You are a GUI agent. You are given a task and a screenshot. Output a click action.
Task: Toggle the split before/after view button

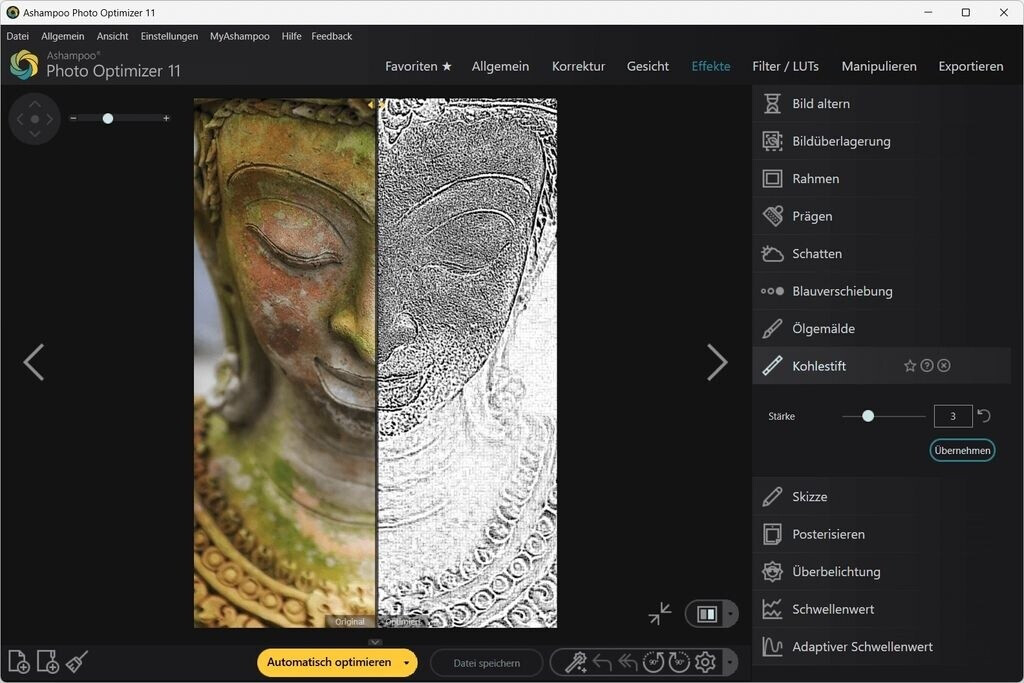click(x=706, y=614)
